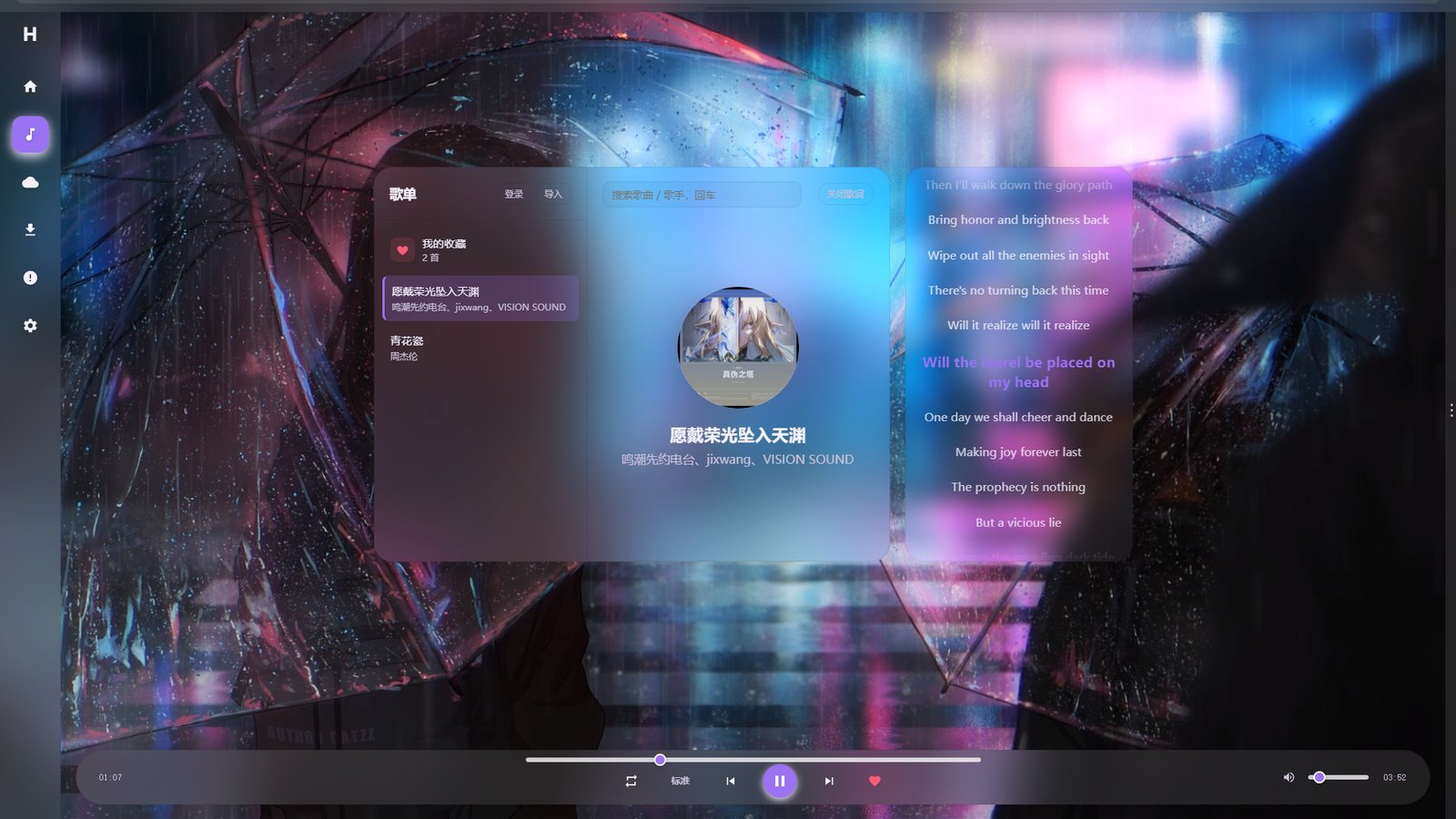Adjust the volume slider
1456x819 pixels.
(x=1339, y=777)
